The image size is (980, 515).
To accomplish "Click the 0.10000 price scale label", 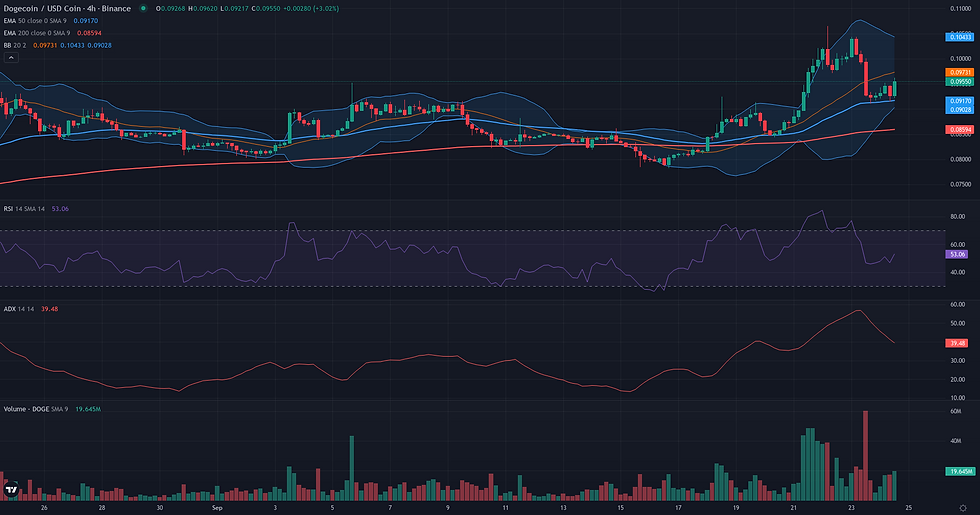I will point(960,59).
